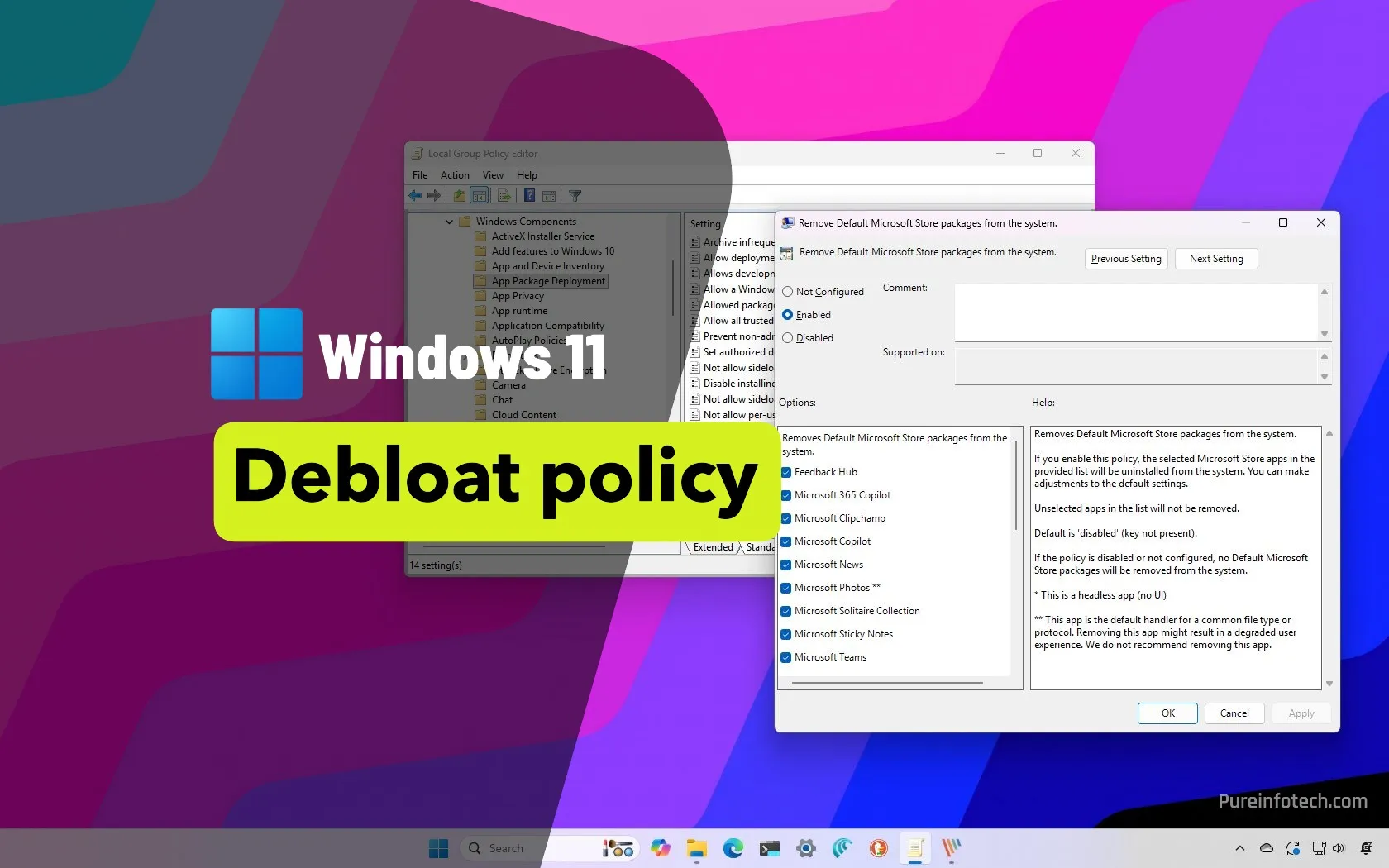Collapse the Windows Components tree node
This screenshot has height=868, width=1389.
coord(449,221)
